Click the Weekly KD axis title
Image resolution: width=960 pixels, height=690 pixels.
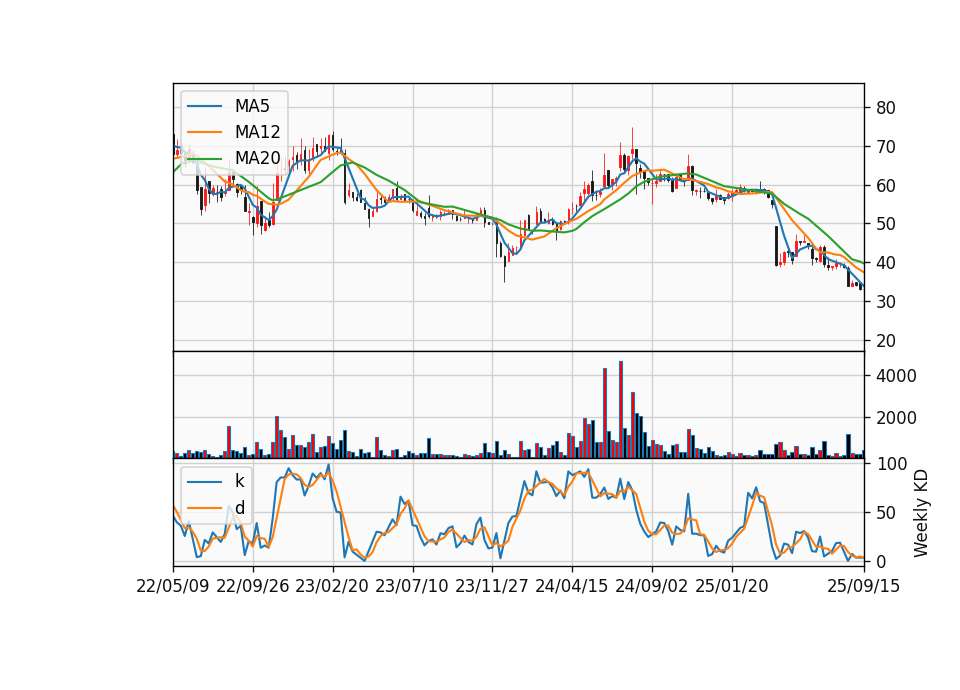(x=921, y=514)
